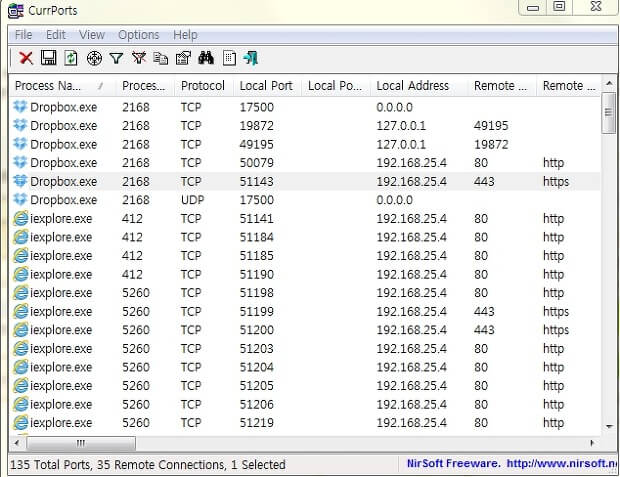Select Dropbox.exe row with local port 50079

304,163
